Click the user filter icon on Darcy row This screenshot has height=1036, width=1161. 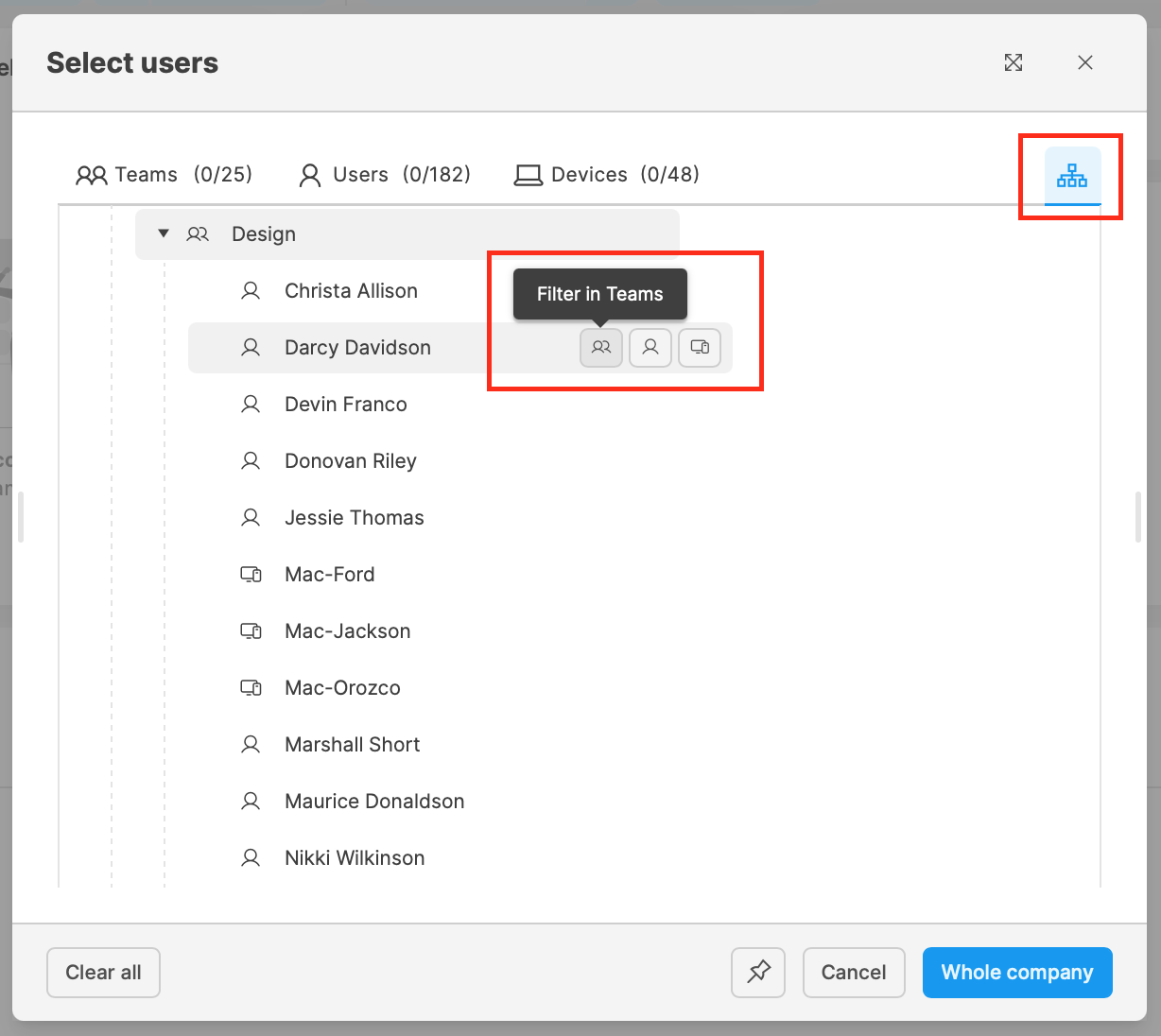[x=650, y=348]
